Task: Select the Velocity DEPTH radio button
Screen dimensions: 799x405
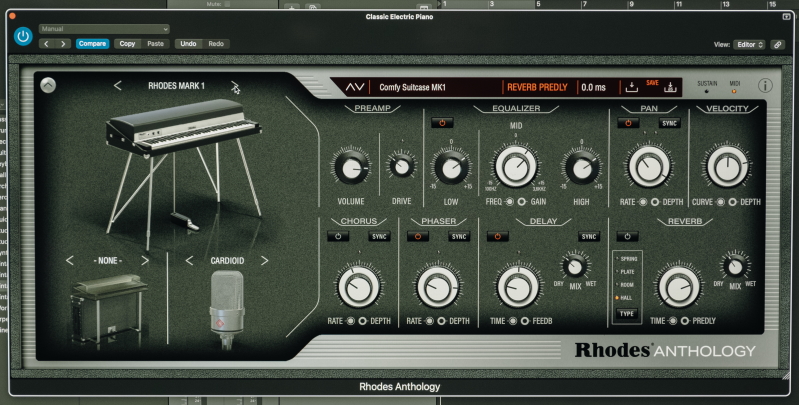Action: click(733, 202)
